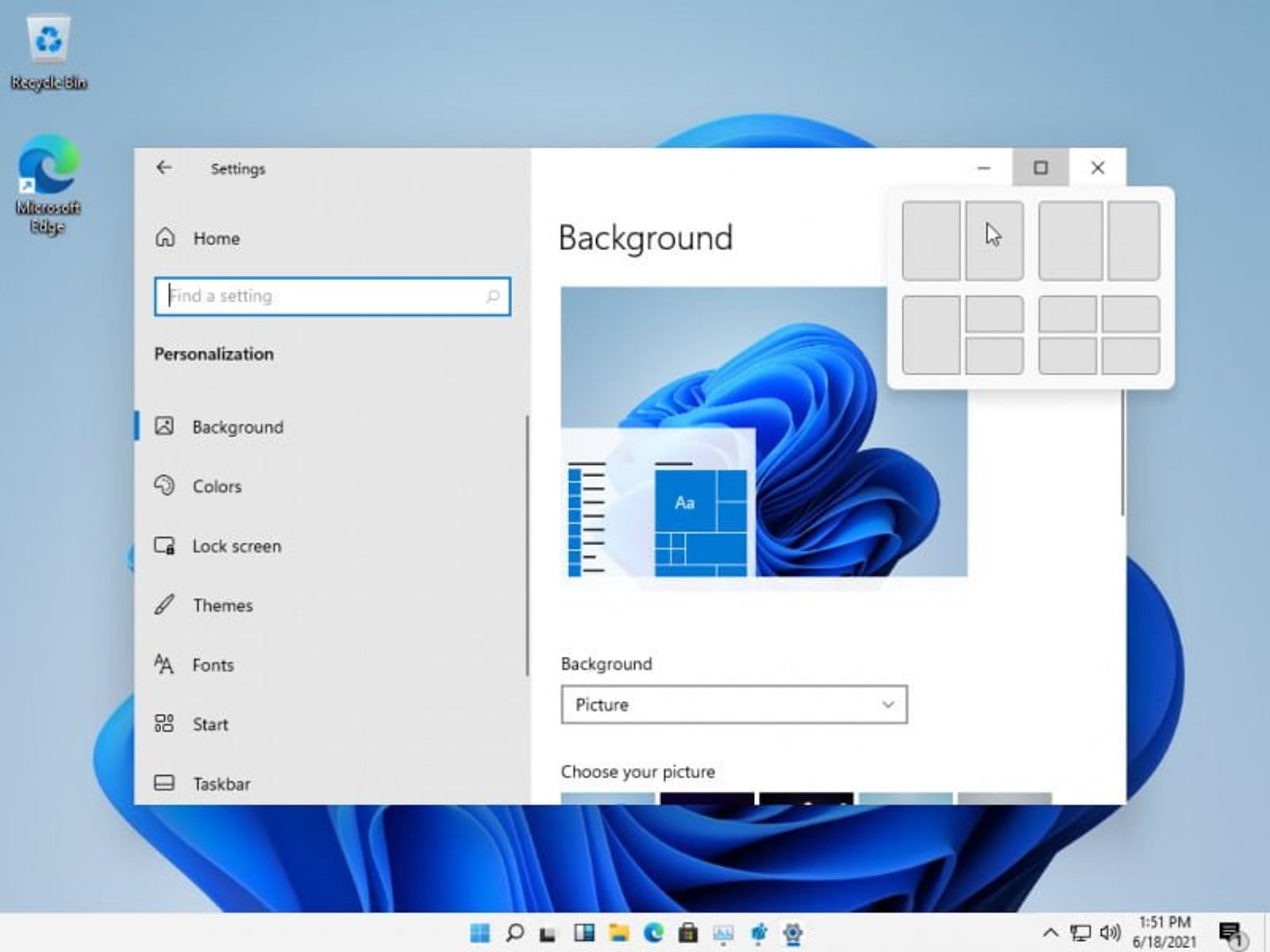Snap window to right half of two-column layout
The image size is (1270, 952).
(x=994, y=240)
